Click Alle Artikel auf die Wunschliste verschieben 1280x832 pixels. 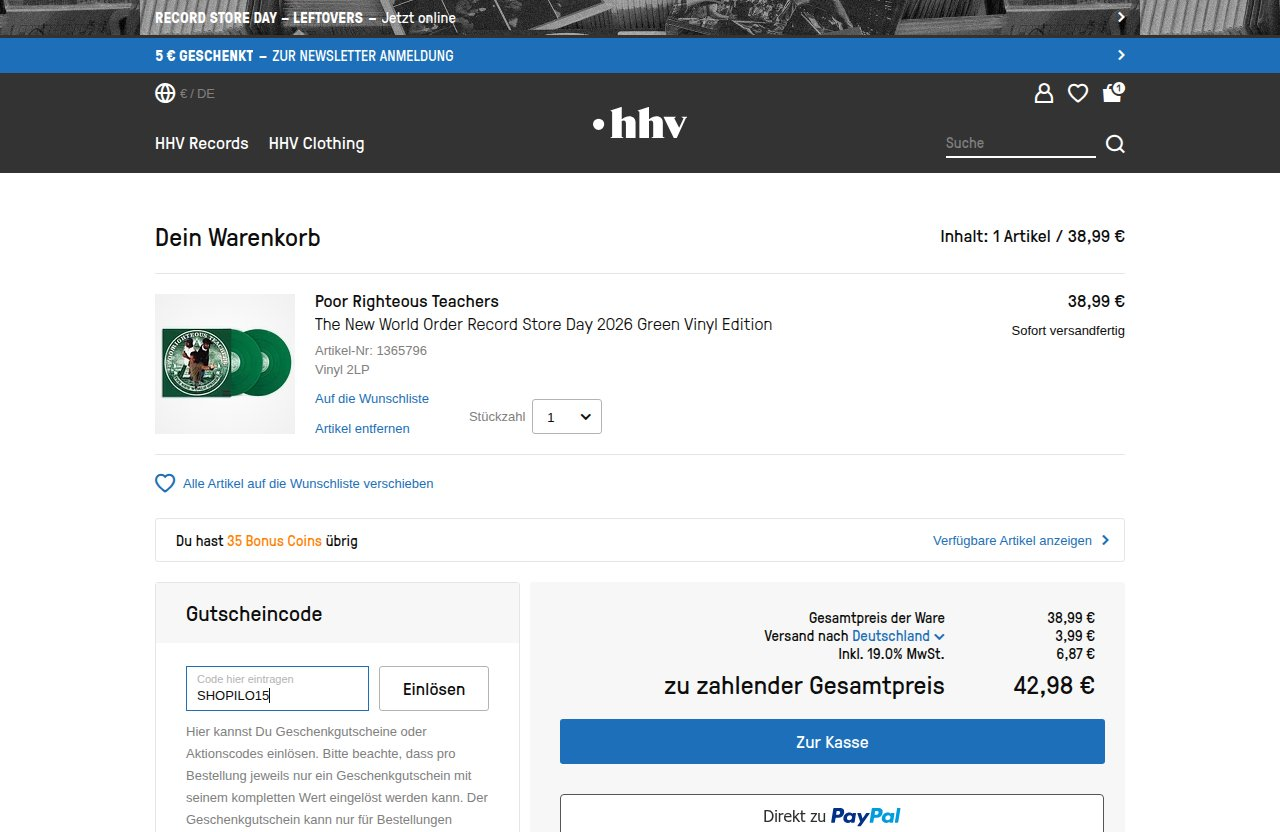(x=308, y=483)
